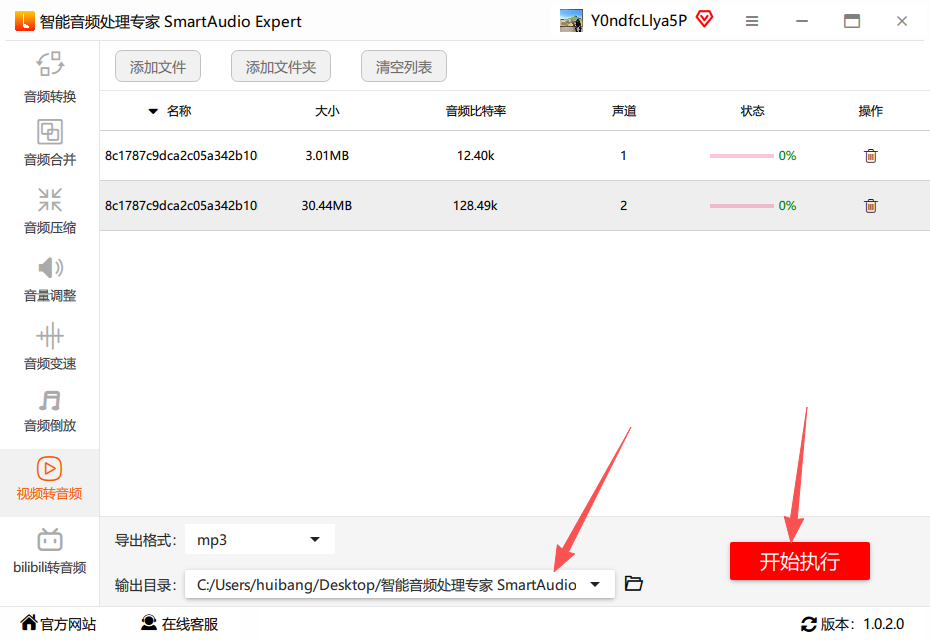Expand the 导出格式 mp3 format dropdown
Image resolution: width=930 pixels, height=640 pixels.
pos(315,540)
